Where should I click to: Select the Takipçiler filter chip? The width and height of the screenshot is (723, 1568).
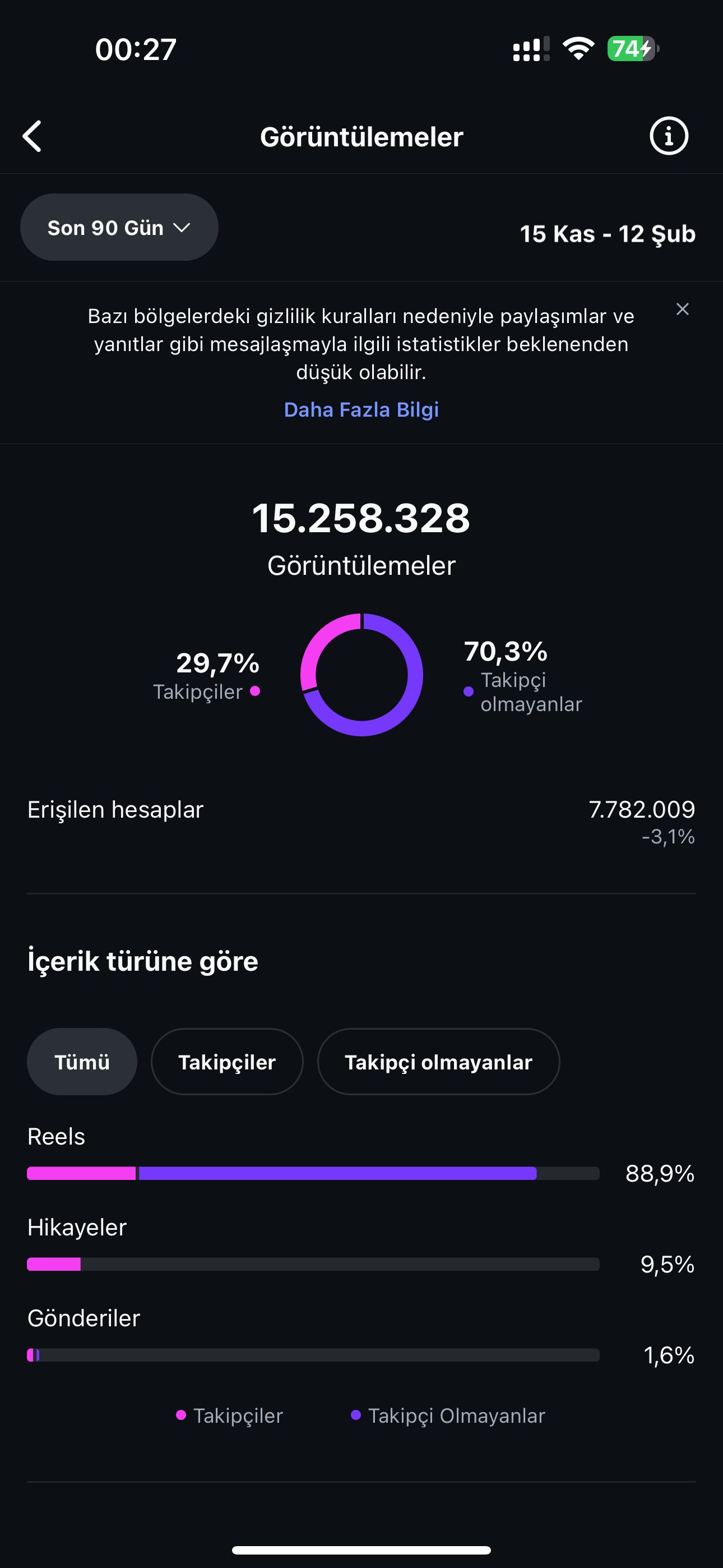pos(227,1062)
